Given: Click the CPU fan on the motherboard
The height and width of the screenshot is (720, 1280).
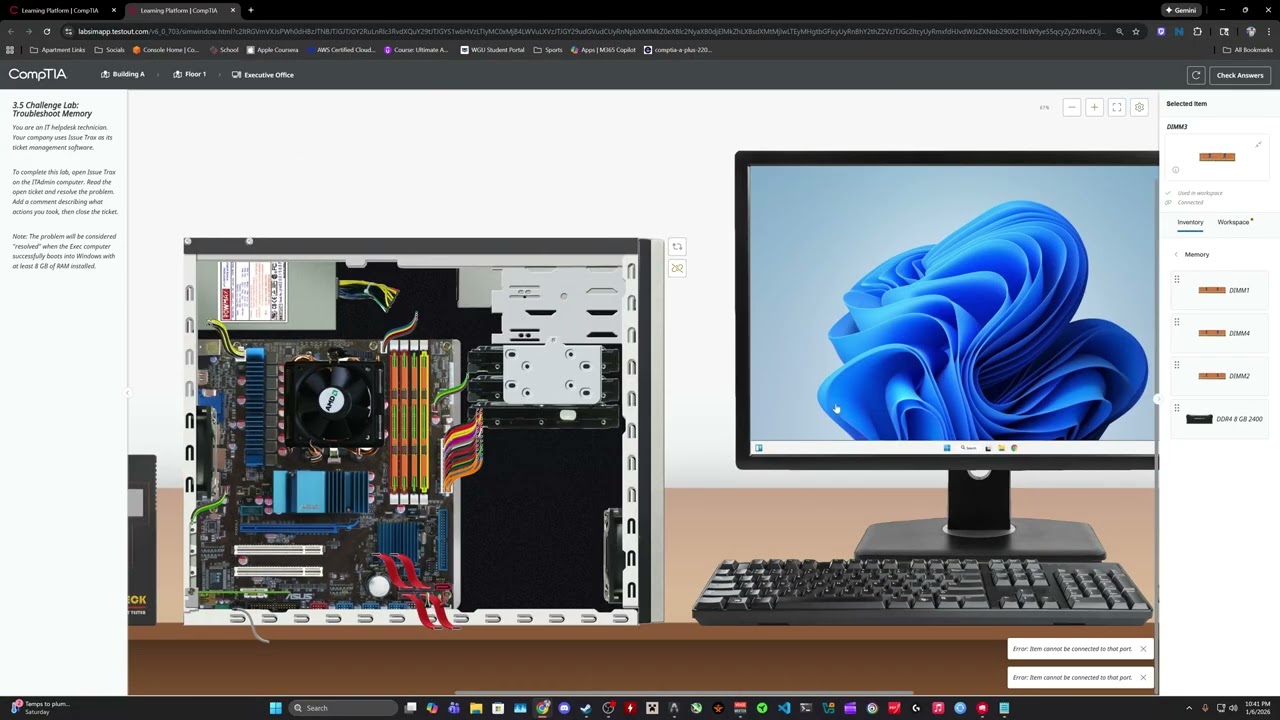Looking at the screenshot, I should tap(333, 400).
